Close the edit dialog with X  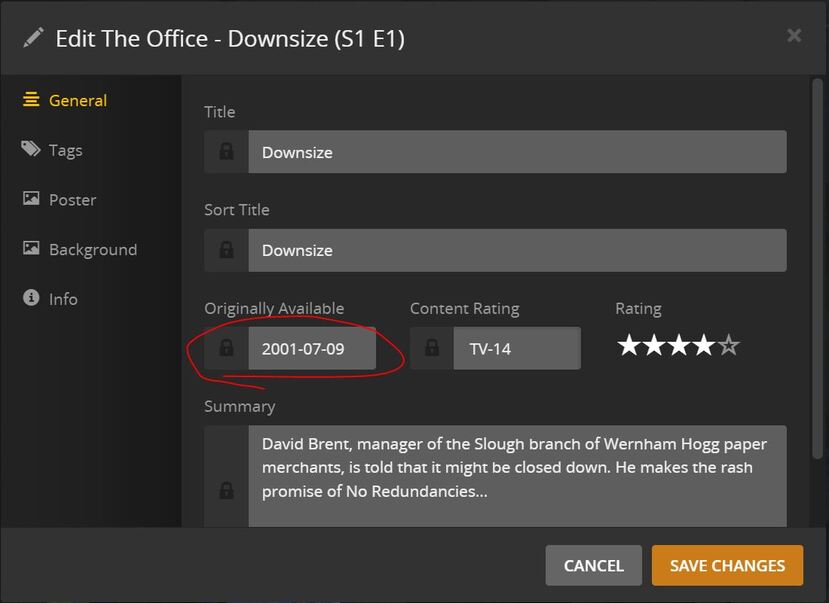(794, 35)
